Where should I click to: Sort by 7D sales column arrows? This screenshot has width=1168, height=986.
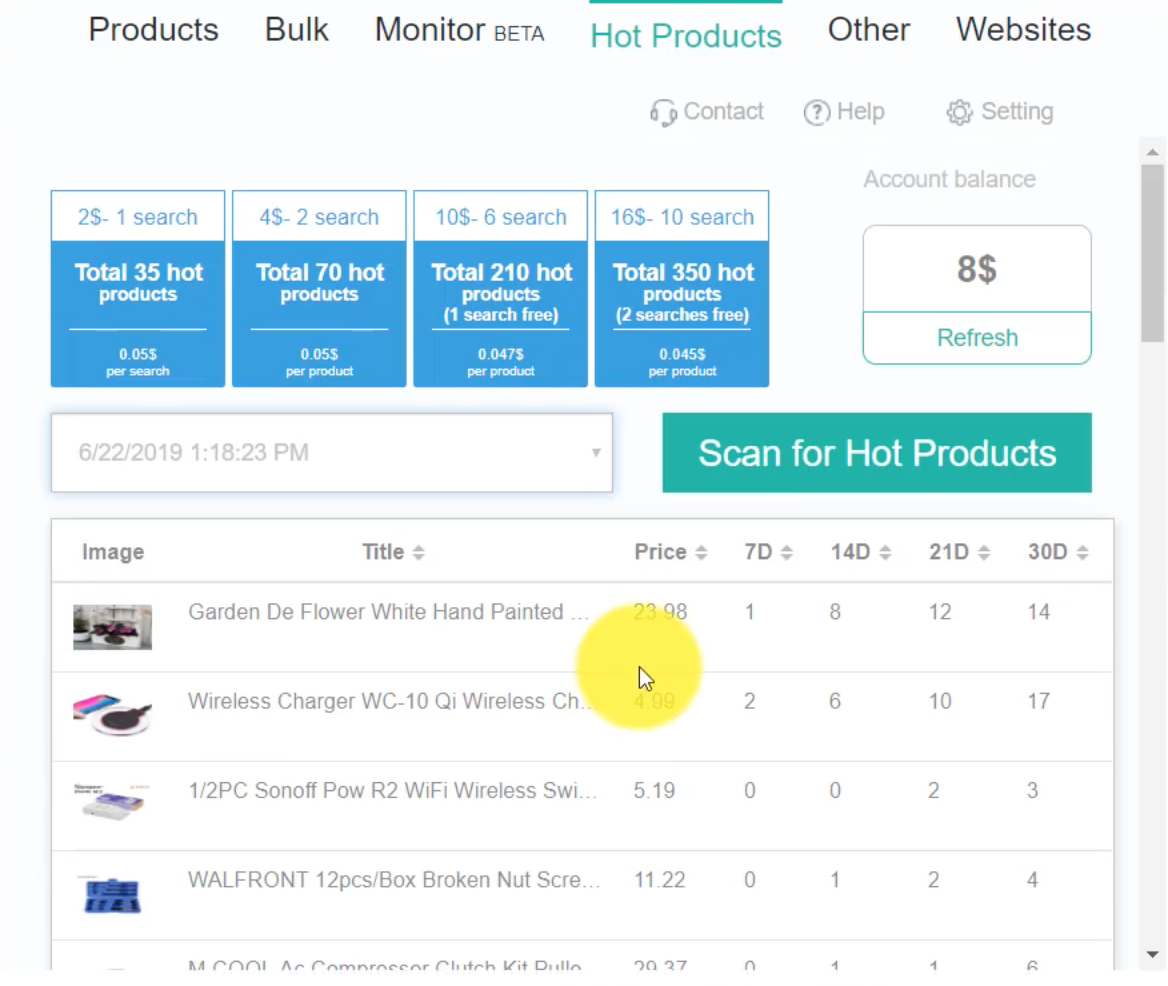coord(786,553)
